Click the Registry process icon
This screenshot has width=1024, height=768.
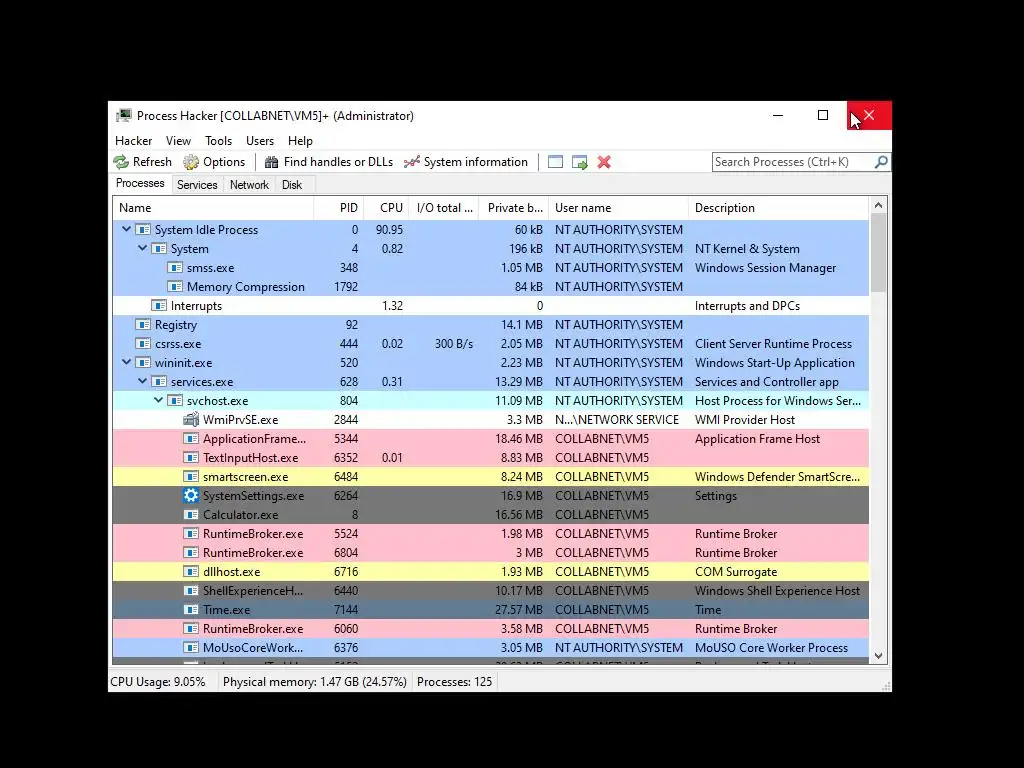(143, 325)
